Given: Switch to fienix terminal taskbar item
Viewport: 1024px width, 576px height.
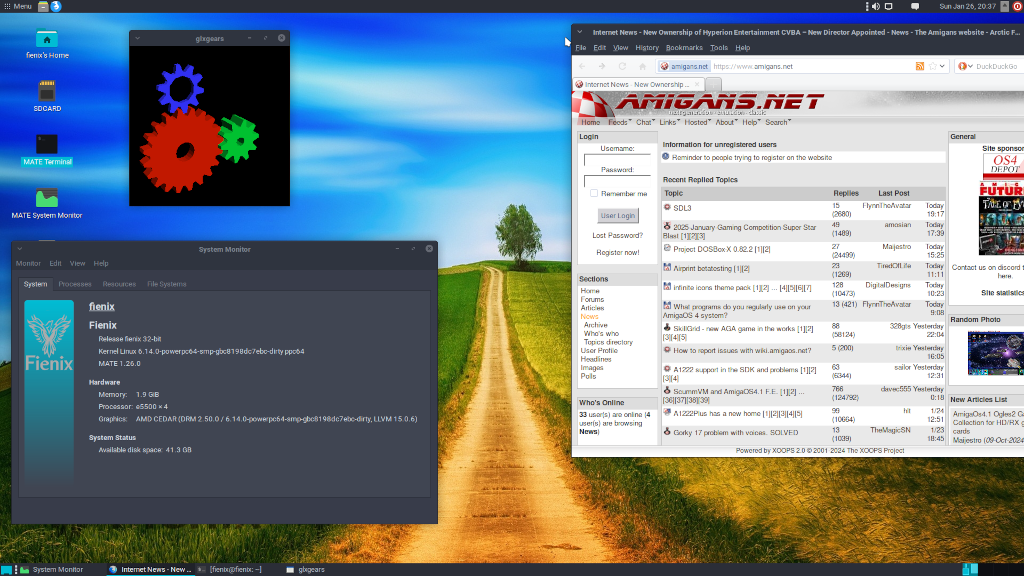Looking at the screenshot, I should (x=230, y=569).
